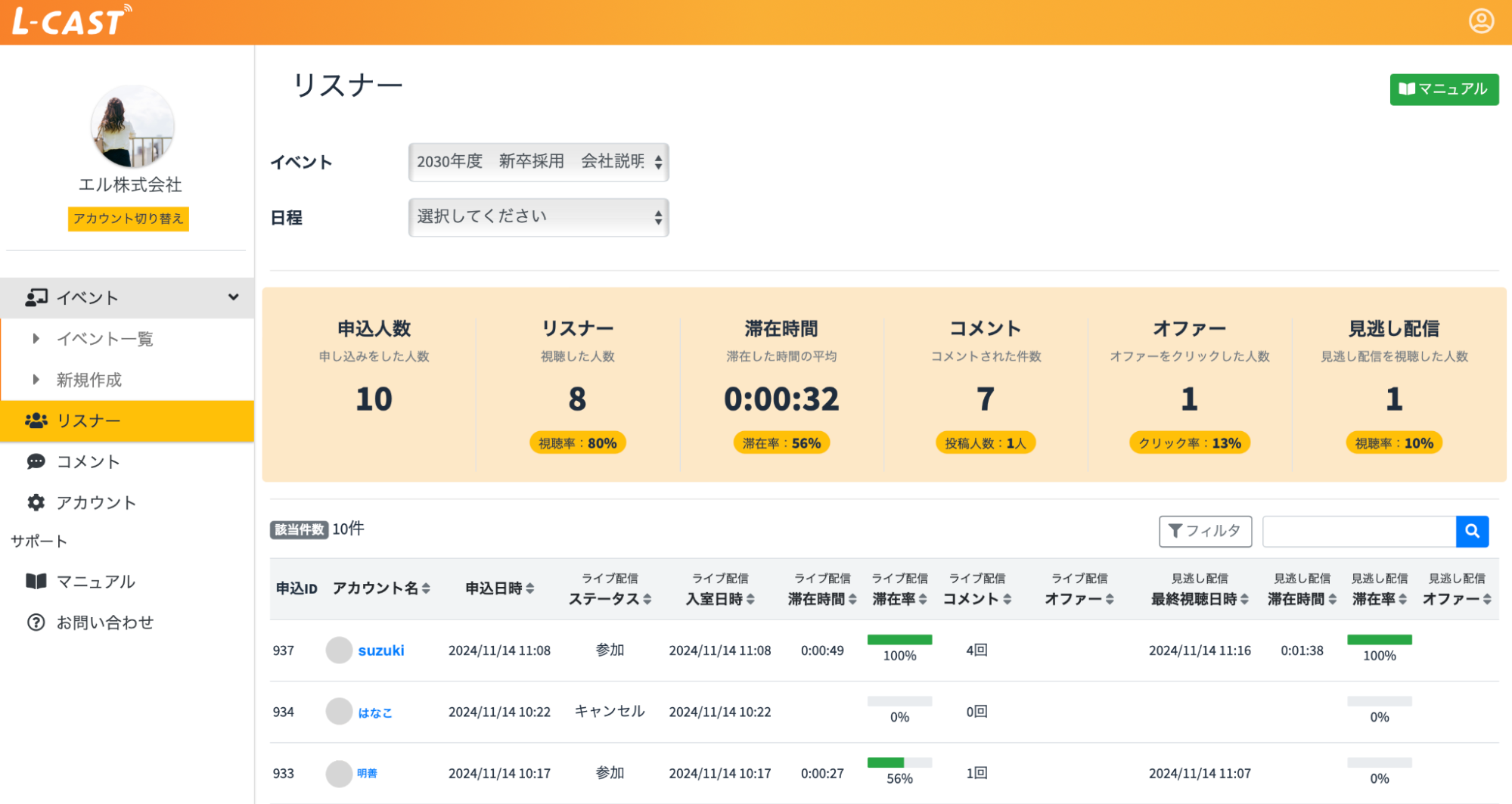Open アカウント settings via the gear icon
Image resolution: width=1512 pixels, height=804 pixels.
point(36,502)
